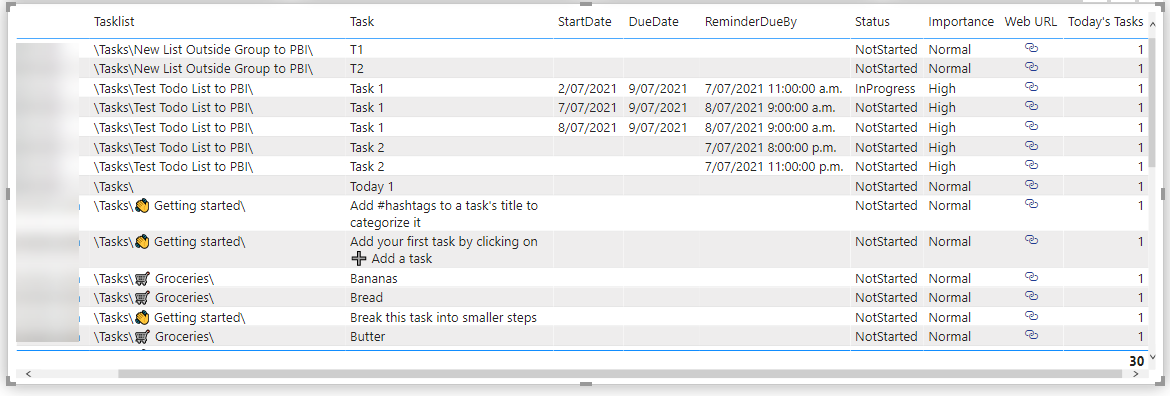The image size is (1170, 396).
Task: Select the 7/07/2021 11:00:00 p.m. reminder cell
Action: click(774, 166)
